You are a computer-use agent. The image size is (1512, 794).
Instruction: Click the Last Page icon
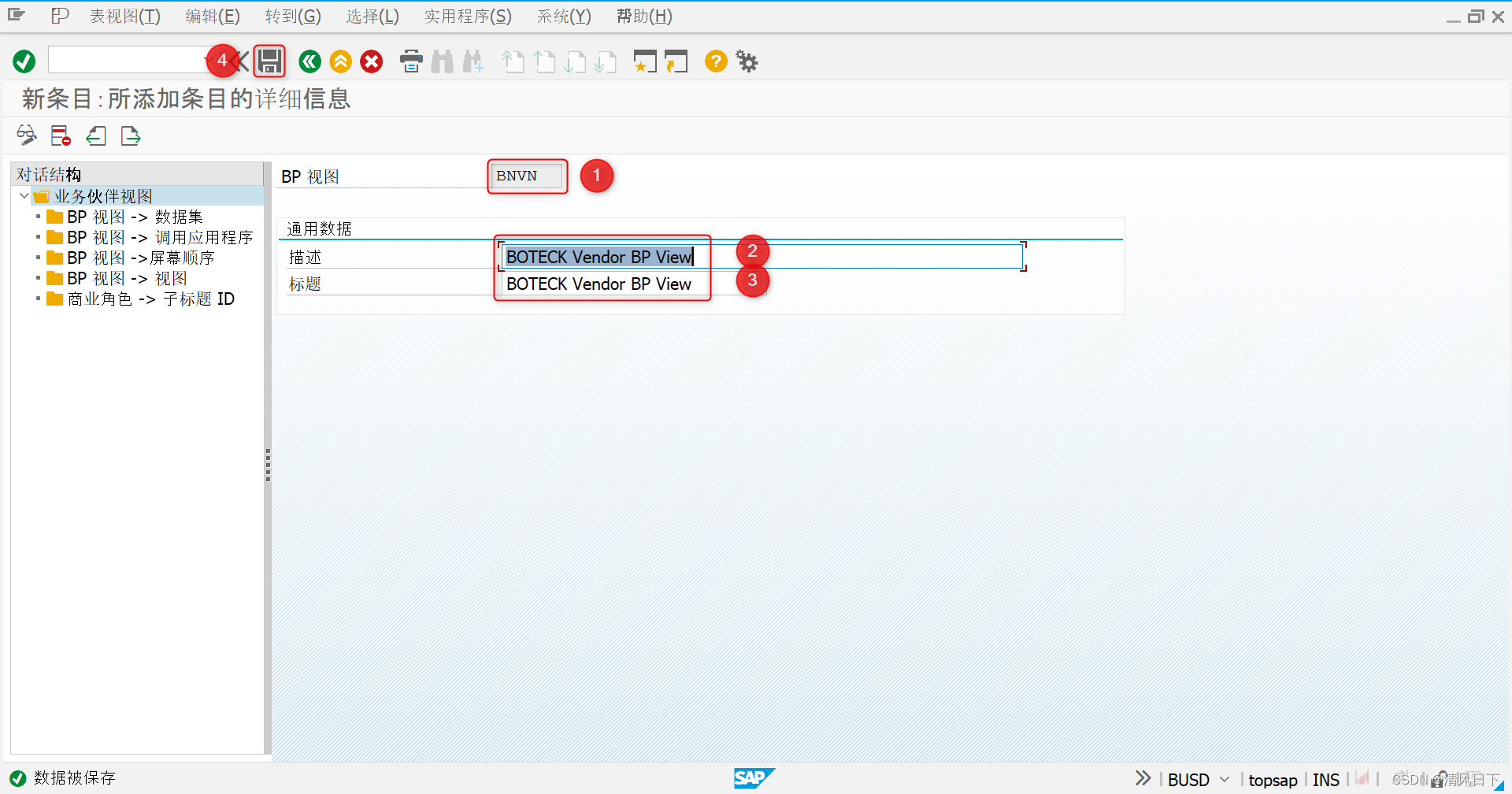[x=606, y=61]
